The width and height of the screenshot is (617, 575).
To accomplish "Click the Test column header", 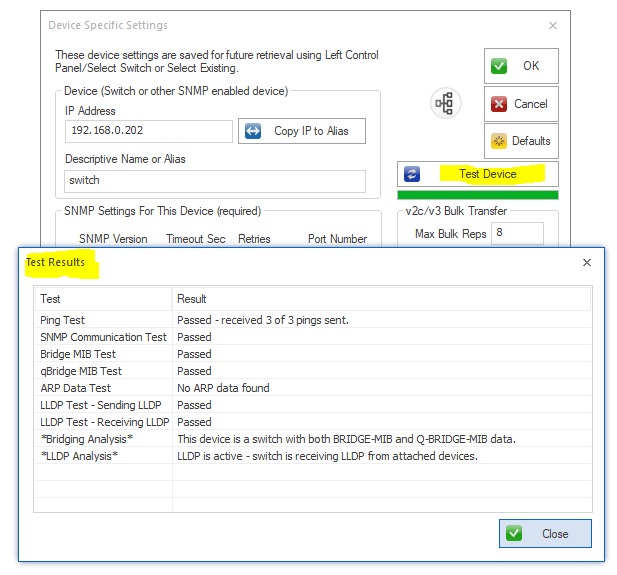I will [103, 299].
